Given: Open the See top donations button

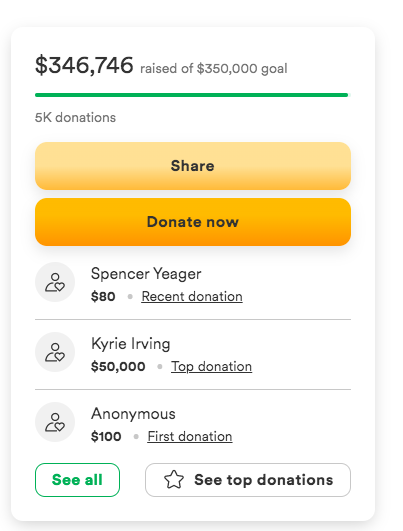Looking at the screenshot, I should [x=248, y=480].
